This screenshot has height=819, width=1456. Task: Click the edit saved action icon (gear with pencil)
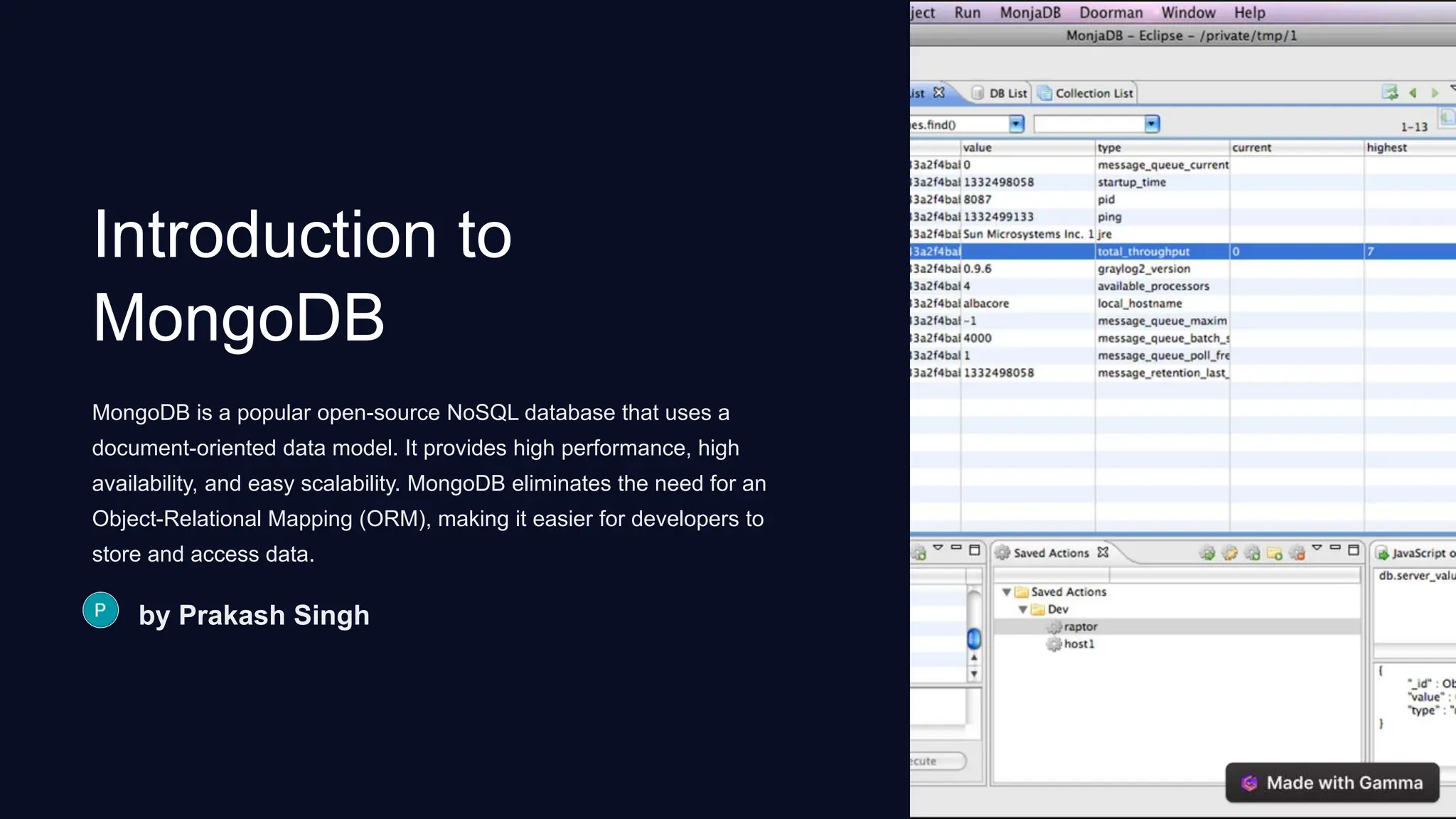click(1230, 553)
